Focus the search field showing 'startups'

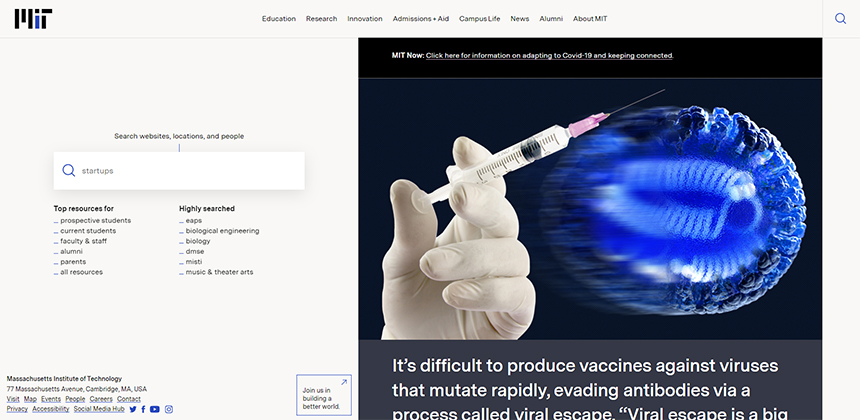(x=179, y=171)
